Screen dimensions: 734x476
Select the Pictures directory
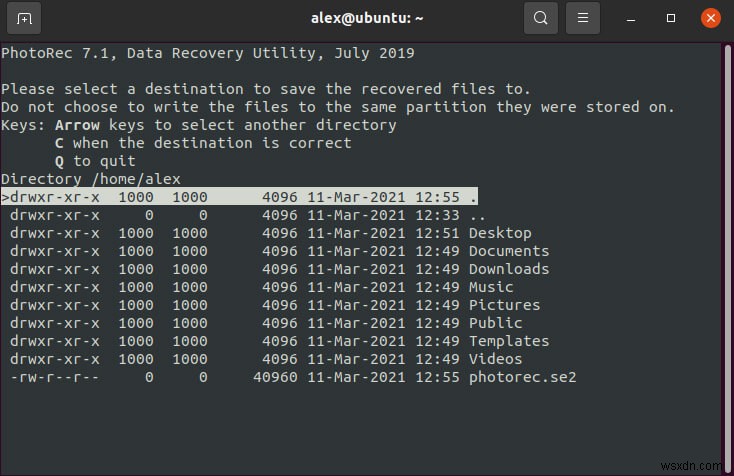[x=504, y=305]
